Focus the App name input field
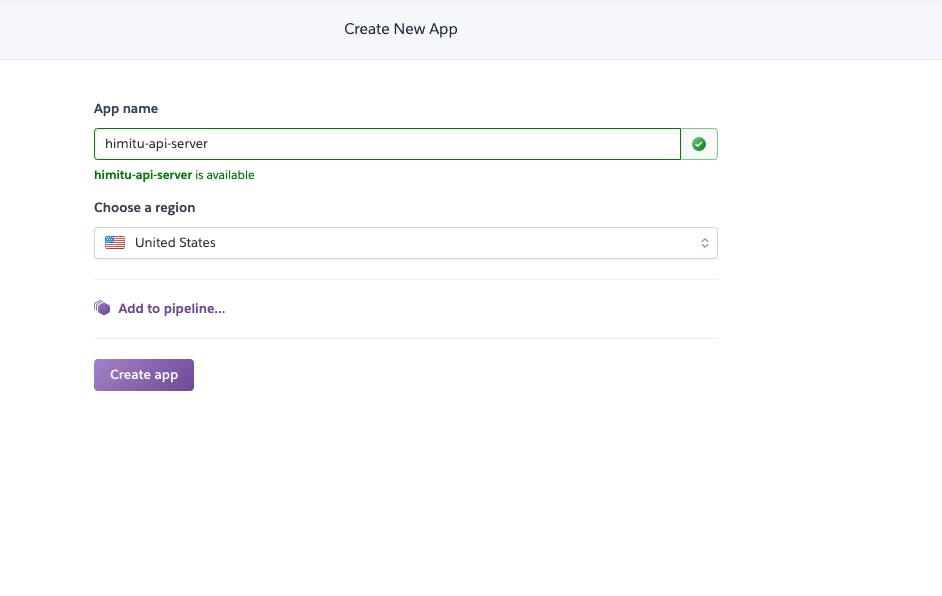942x596 pixels. coord(387,144)
